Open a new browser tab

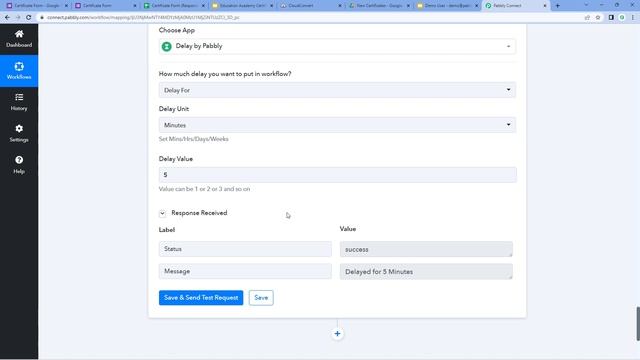tap(558, 6)
